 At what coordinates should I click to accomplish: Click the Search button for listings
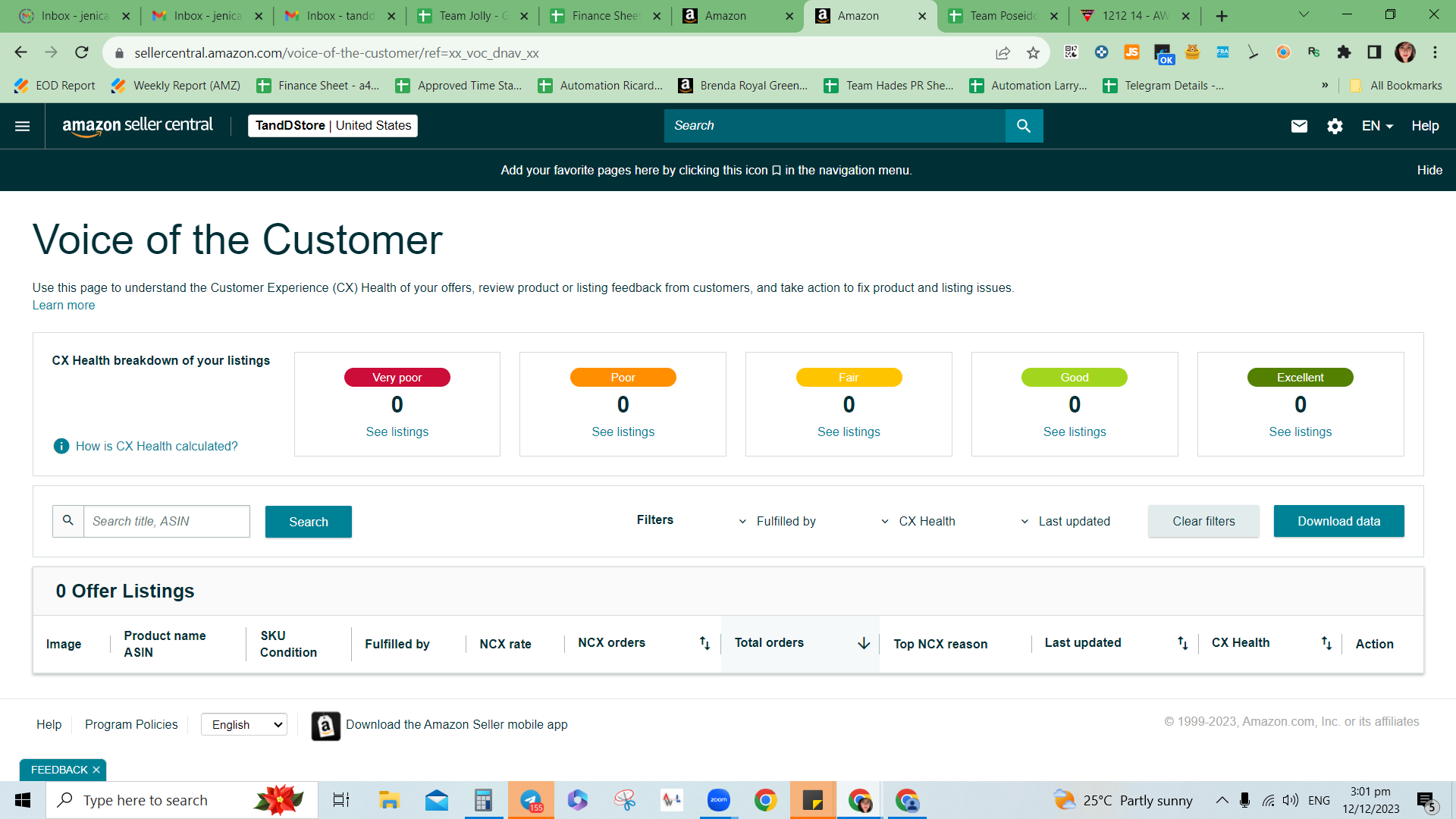tap(309, 522)
